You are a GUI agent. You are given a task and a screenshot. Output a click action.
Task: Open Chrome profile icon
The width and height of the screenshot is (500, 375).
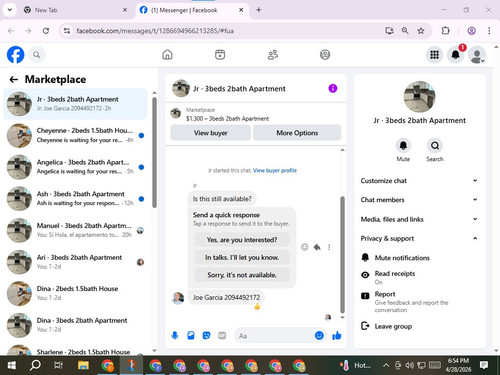click(x=471, y=31)
